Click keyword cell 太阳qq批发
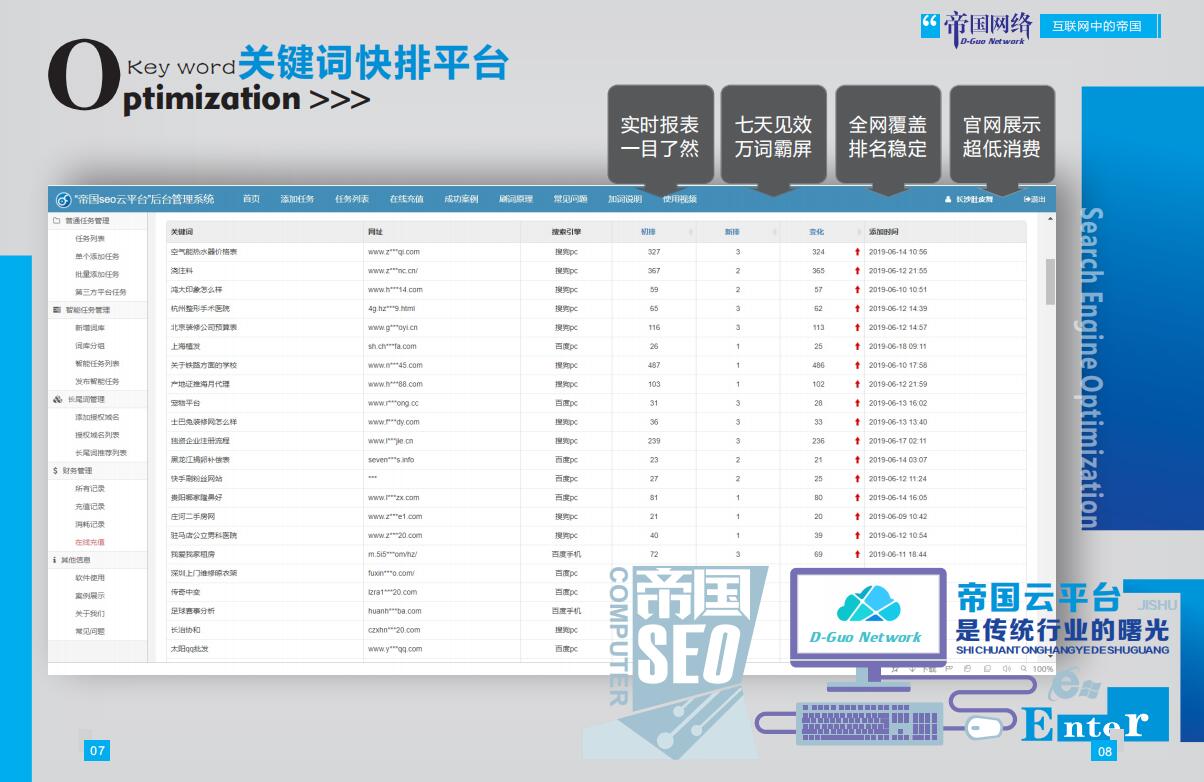The width and height of the screenshot is (1204, 782). 189,649
